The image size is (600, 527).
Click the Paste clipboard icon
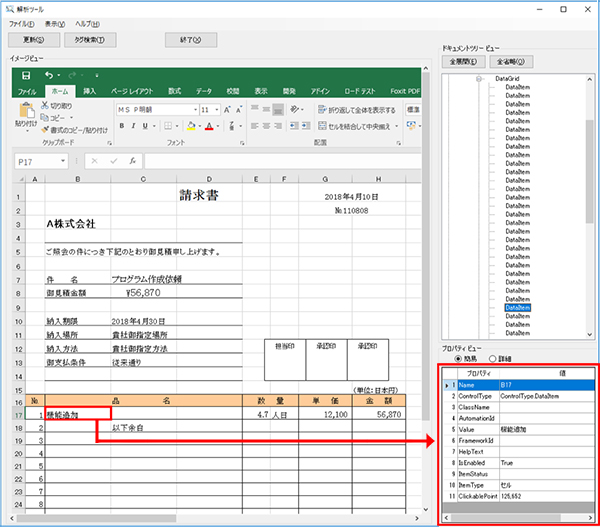(x=26, y=110)
